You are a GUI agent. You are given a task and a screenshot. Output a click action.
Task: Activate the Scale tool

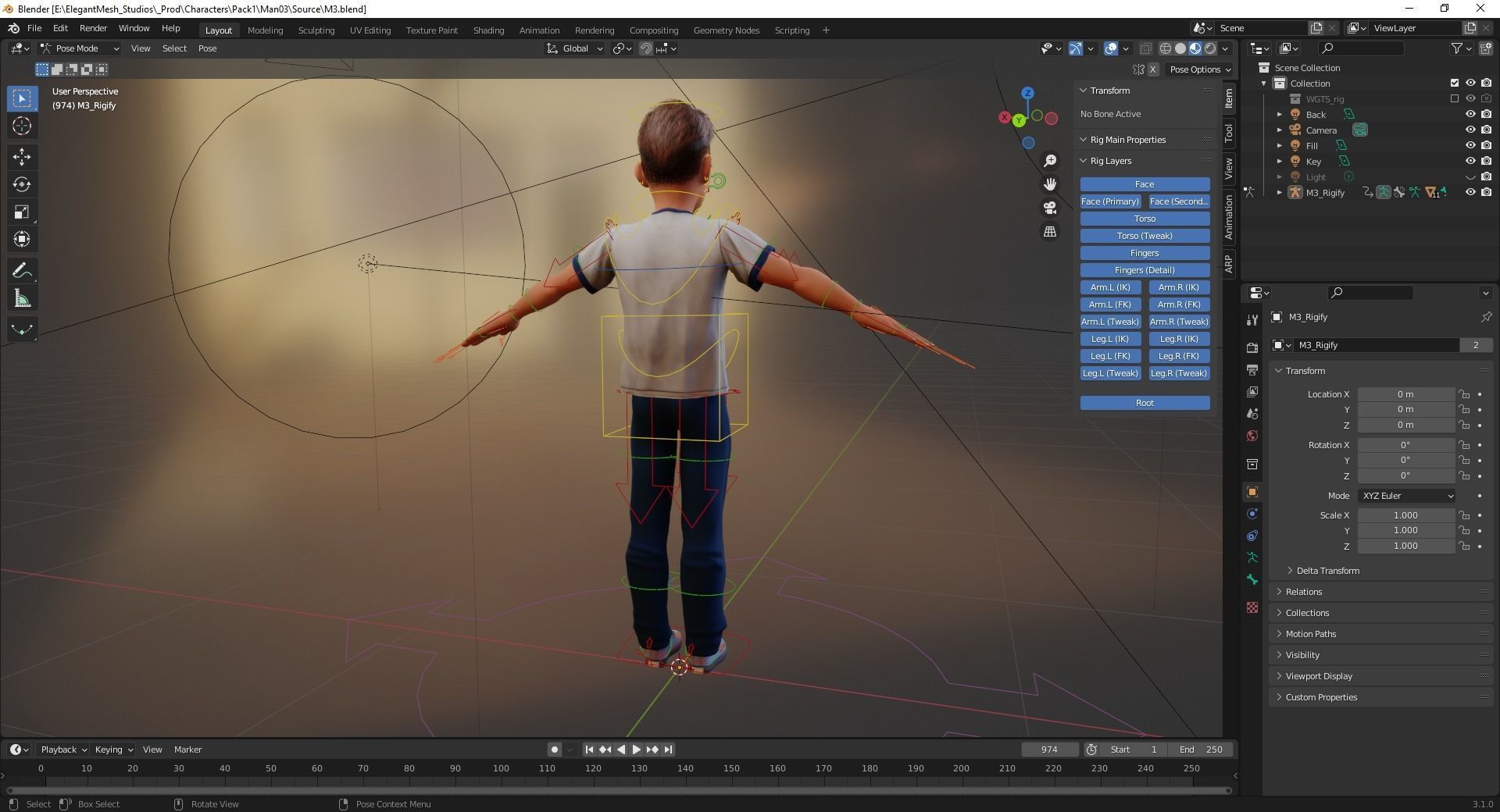(x=22, y=212)
